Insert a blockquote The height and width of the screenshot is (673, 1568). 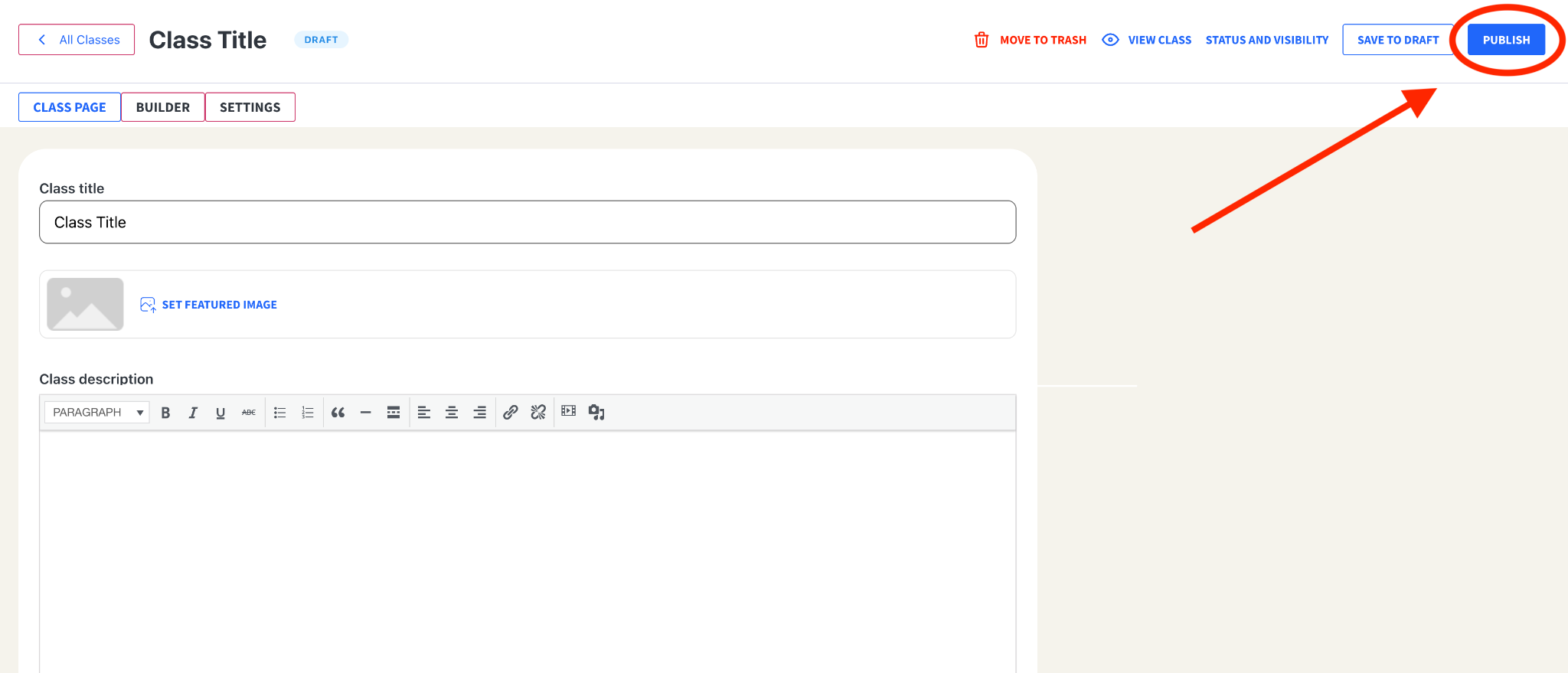[x=338, y=413]
